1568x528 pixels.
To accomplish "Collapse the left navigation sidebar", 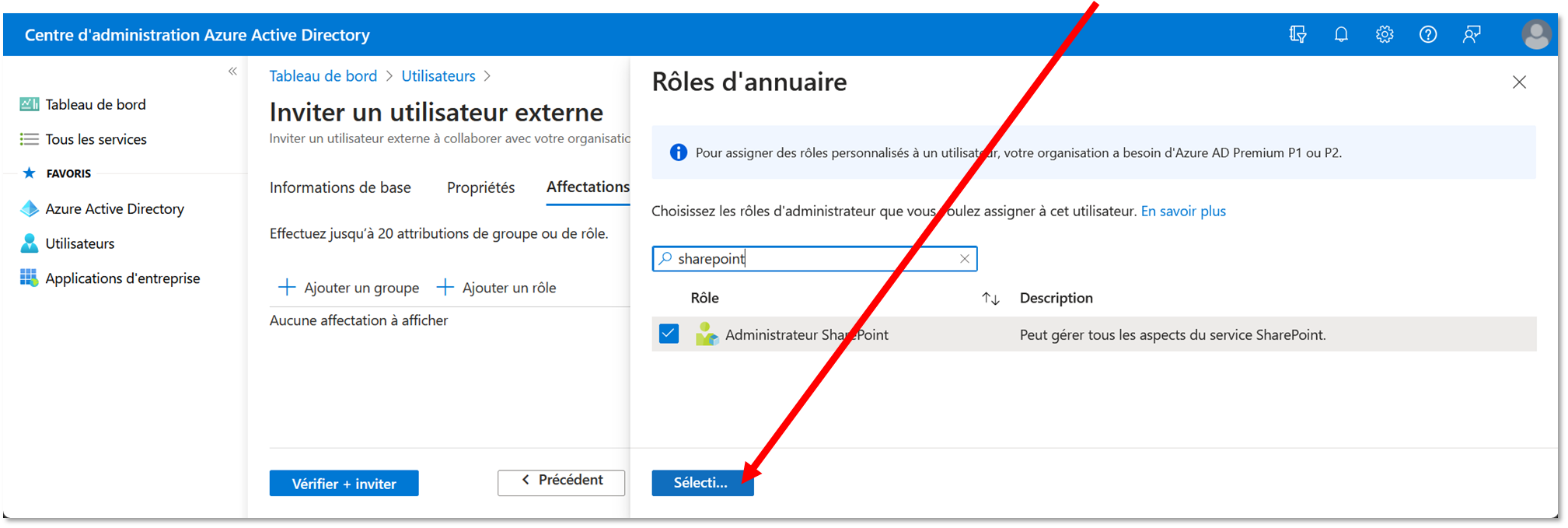I will coord(232,72).
